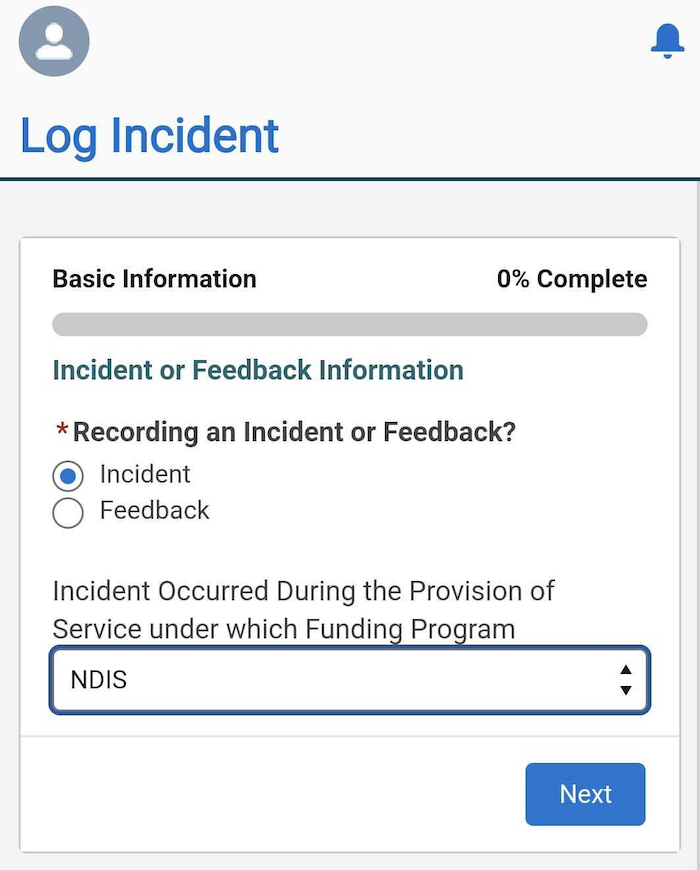
Task: Click the Funding Program field label
Action: pyautogui.click(x=303, y=610)
